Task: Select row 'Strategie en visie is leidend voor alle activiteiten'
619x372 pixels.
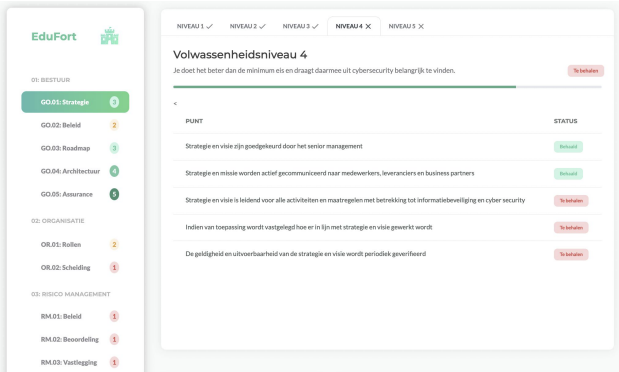Action: coord(387,200)
